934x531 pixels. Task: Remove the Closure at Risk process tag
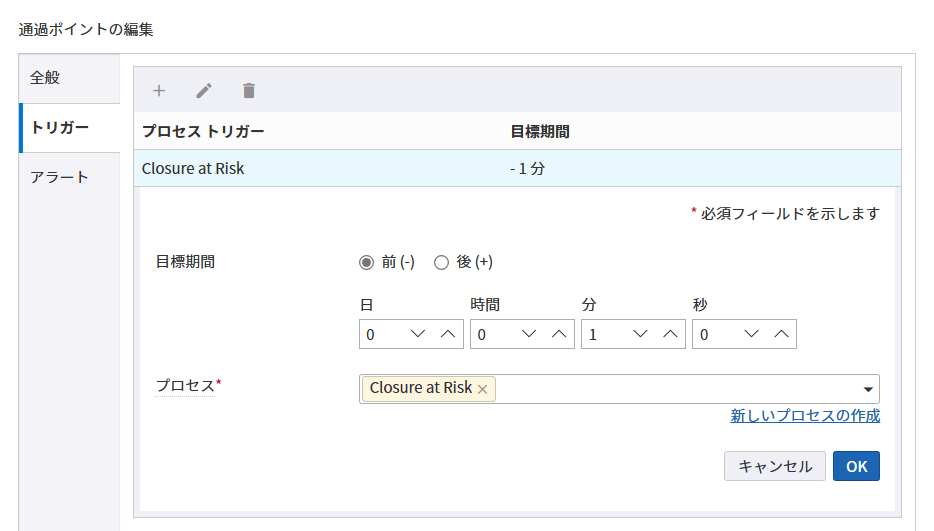(x=483, y=389)
